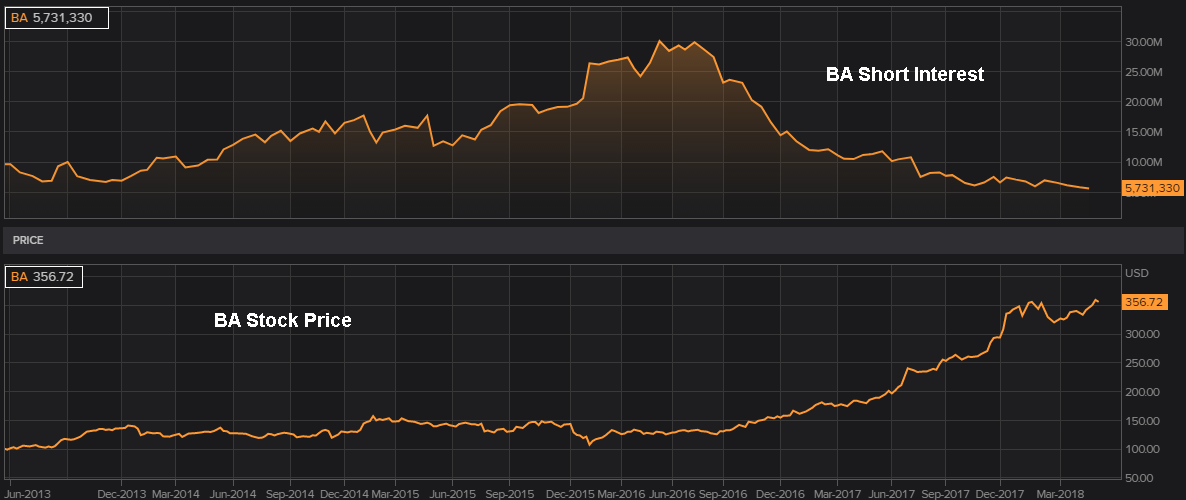Image resolution: width=1186 pixels, height=500 pixels.
Task: Click the 25.00M y-axis label
Action: pos(1143,73)
